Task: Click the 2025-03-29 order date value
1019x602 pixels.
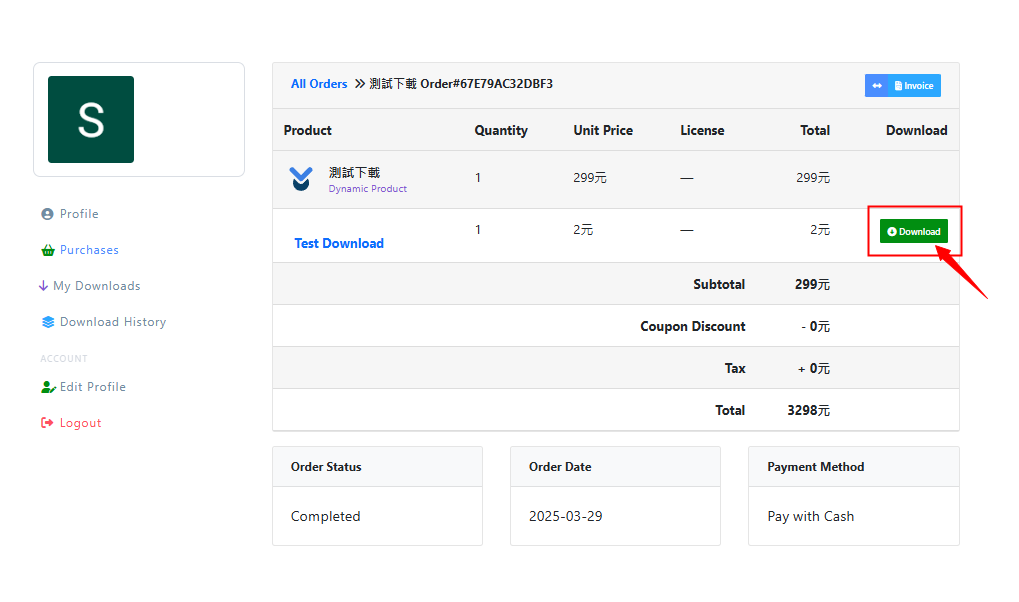Action: 565,517
